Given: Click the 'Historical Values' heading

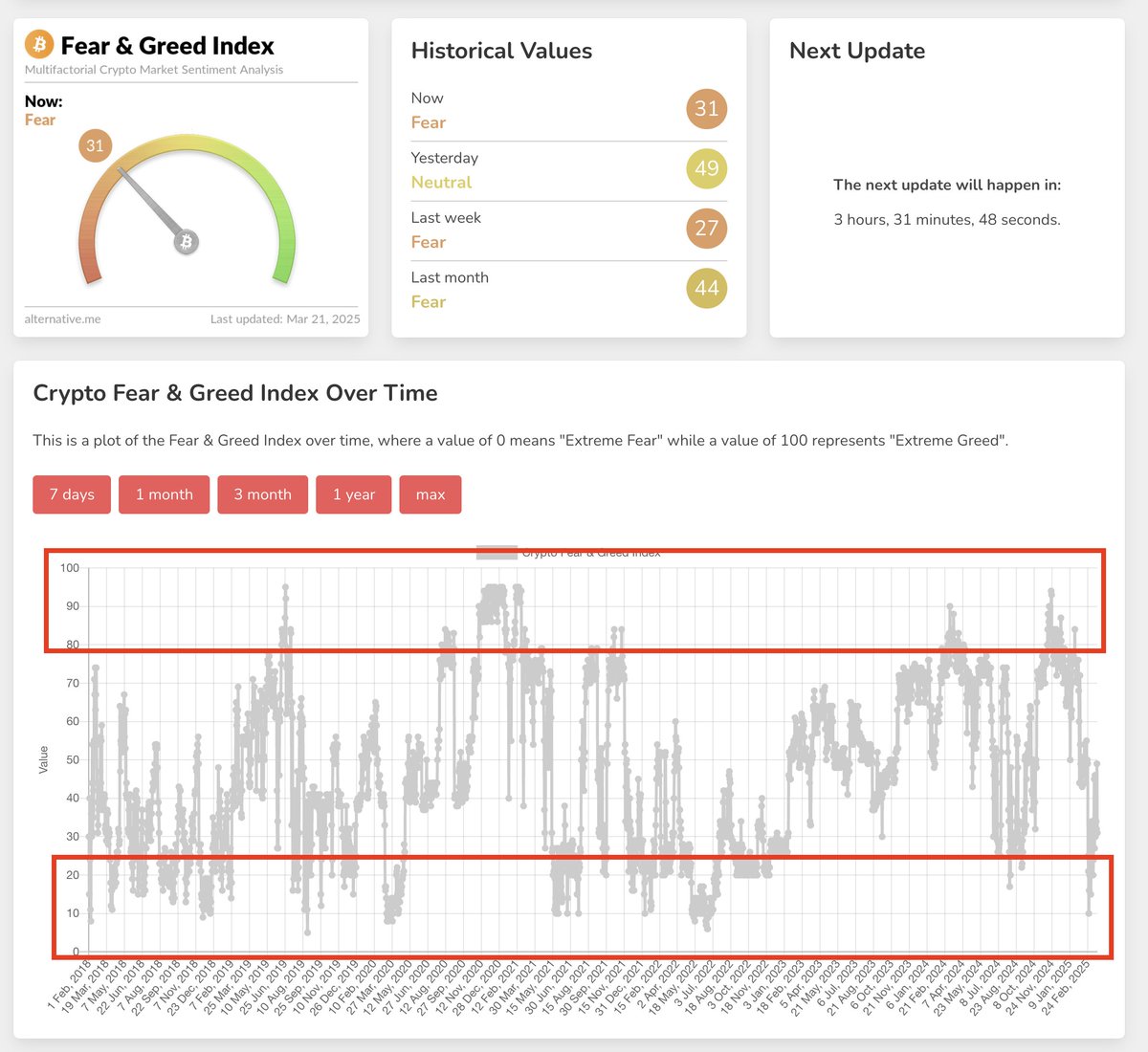Looking at the screenshot, I should (501, 51).
